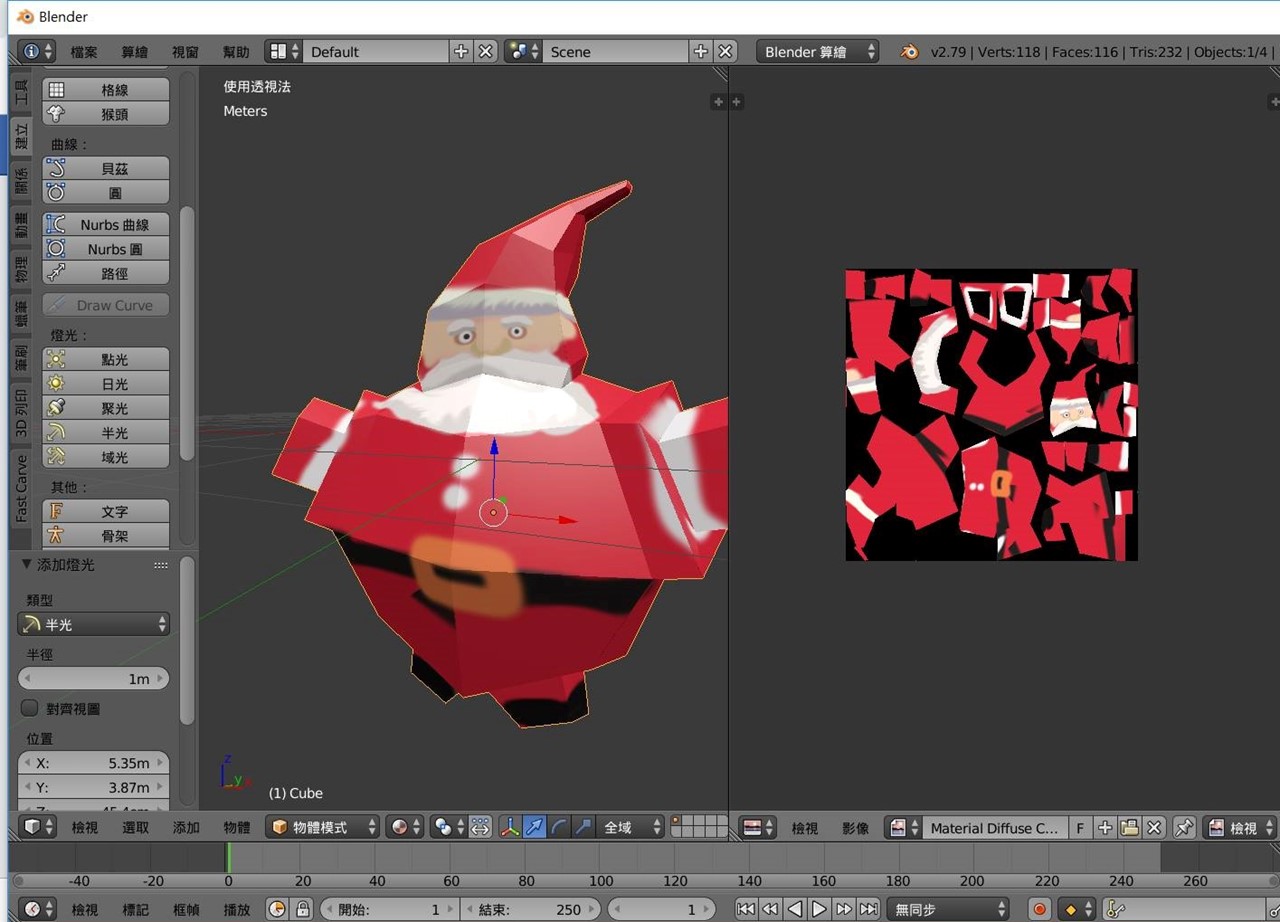Open the 半光 lamp type dropdown
The height and width of the screenshot is (922, 1280).
coord(94,624)
